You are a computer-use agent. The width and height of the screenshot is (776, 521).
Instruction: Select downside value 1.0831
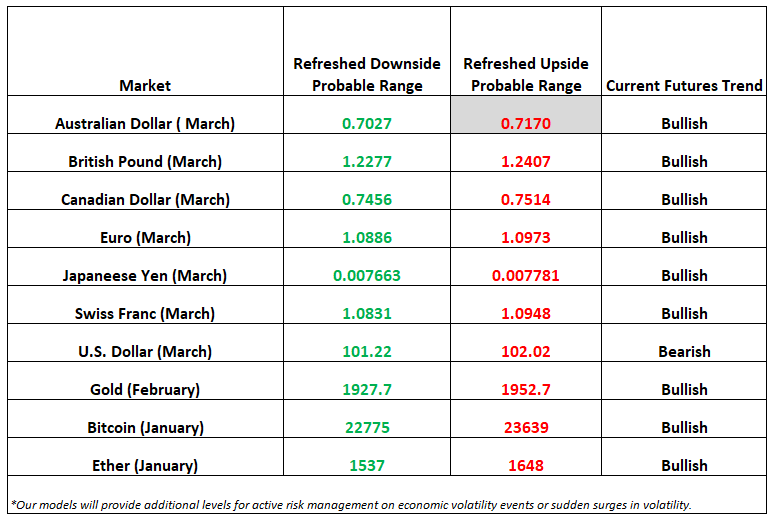367,313
